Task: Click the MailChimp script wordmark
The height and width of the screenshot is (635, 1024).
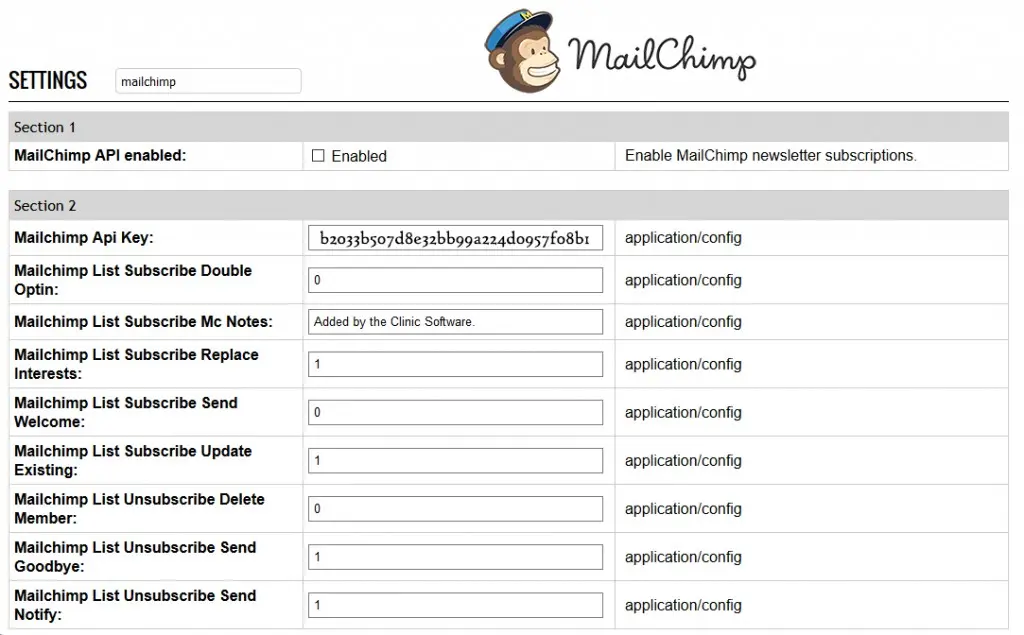Action: (x=662, y=56)
